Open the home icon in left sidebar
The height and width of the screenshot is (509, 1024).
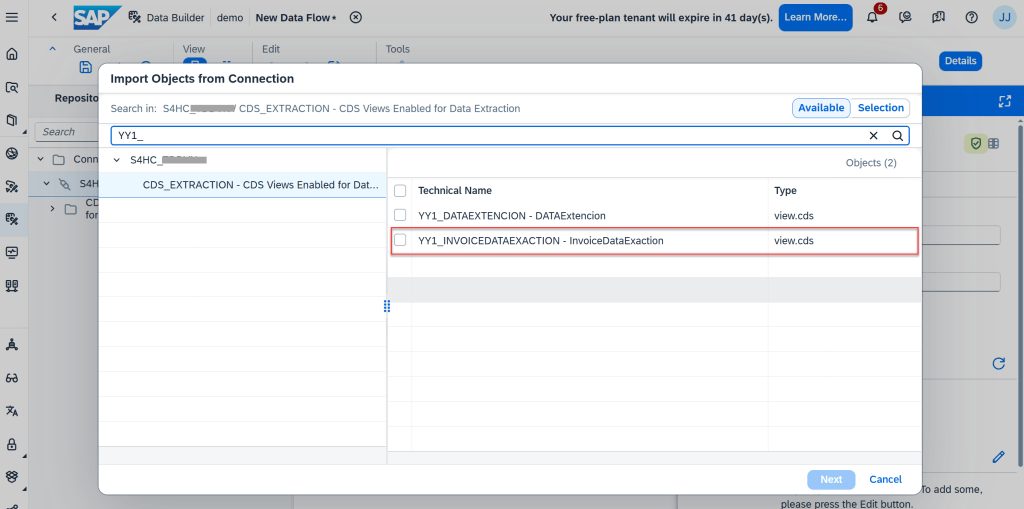coord(12,54)
